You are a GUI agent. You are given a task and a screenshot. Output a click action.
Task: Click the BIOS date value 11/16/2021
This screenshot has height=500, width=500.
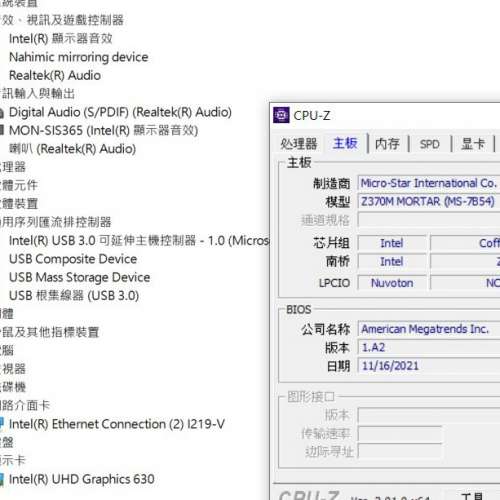click(x=429, y=366)
